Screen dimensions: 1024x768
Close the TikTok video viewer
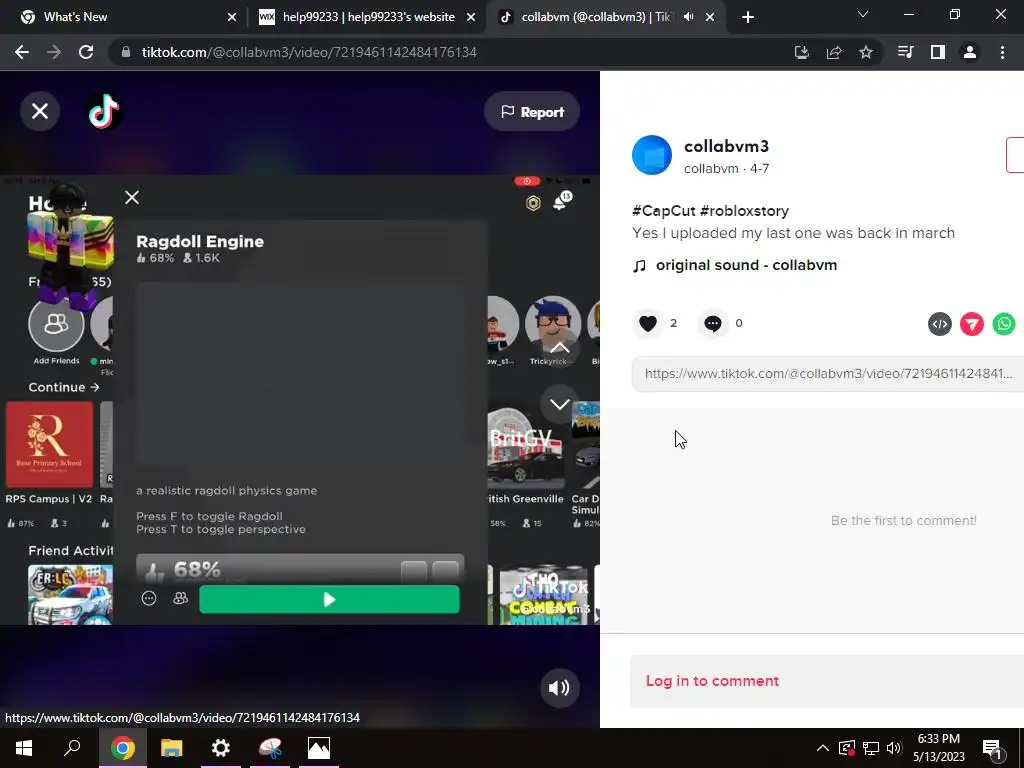point(40,111)
